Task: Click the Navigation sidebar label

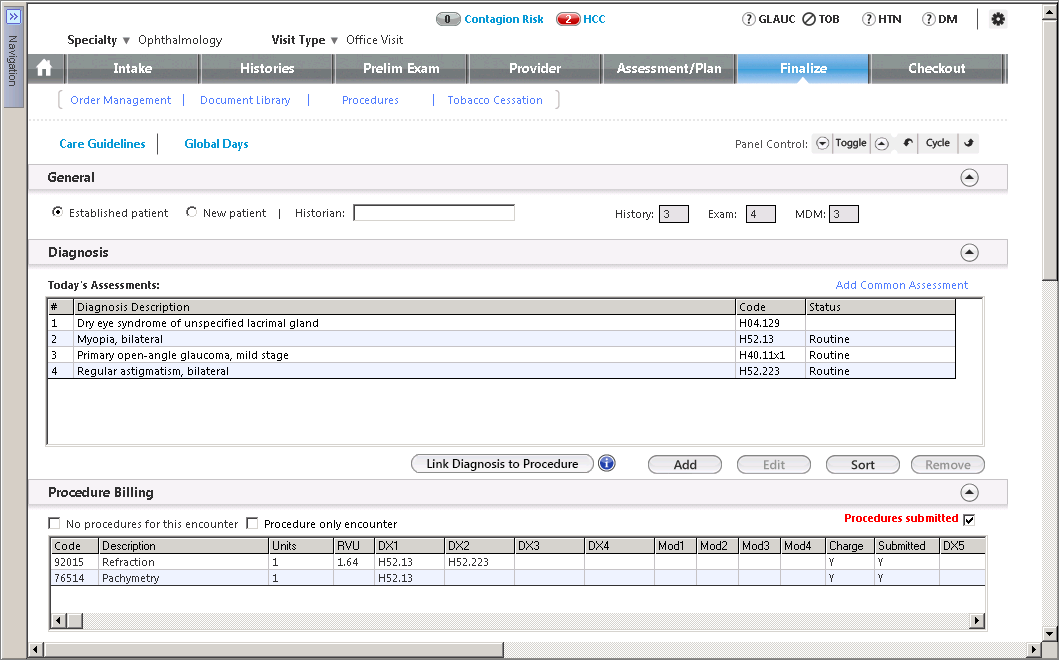Action: (13, 61)
